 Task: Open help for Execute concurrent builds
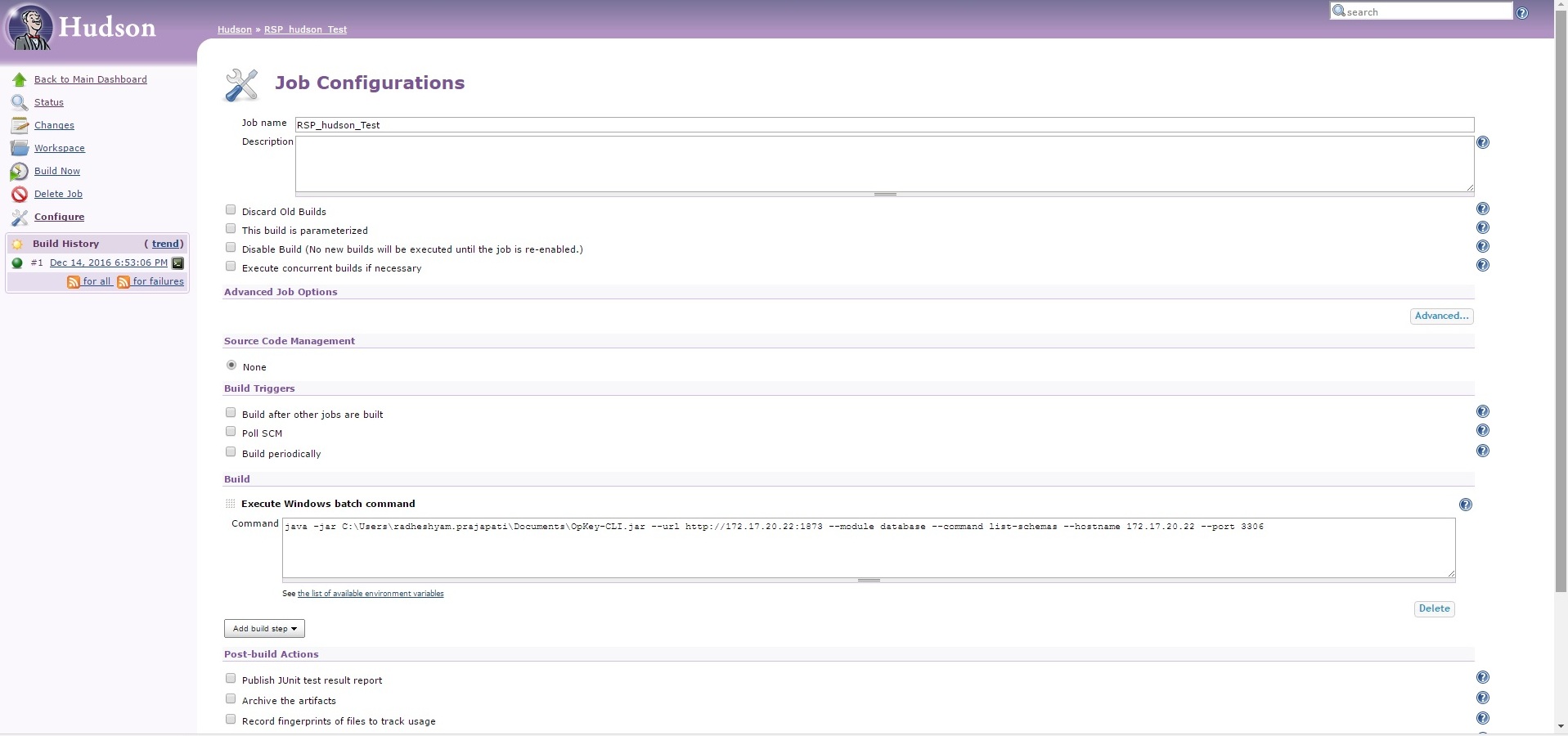pyautogui.click(x=1483, y=265)
